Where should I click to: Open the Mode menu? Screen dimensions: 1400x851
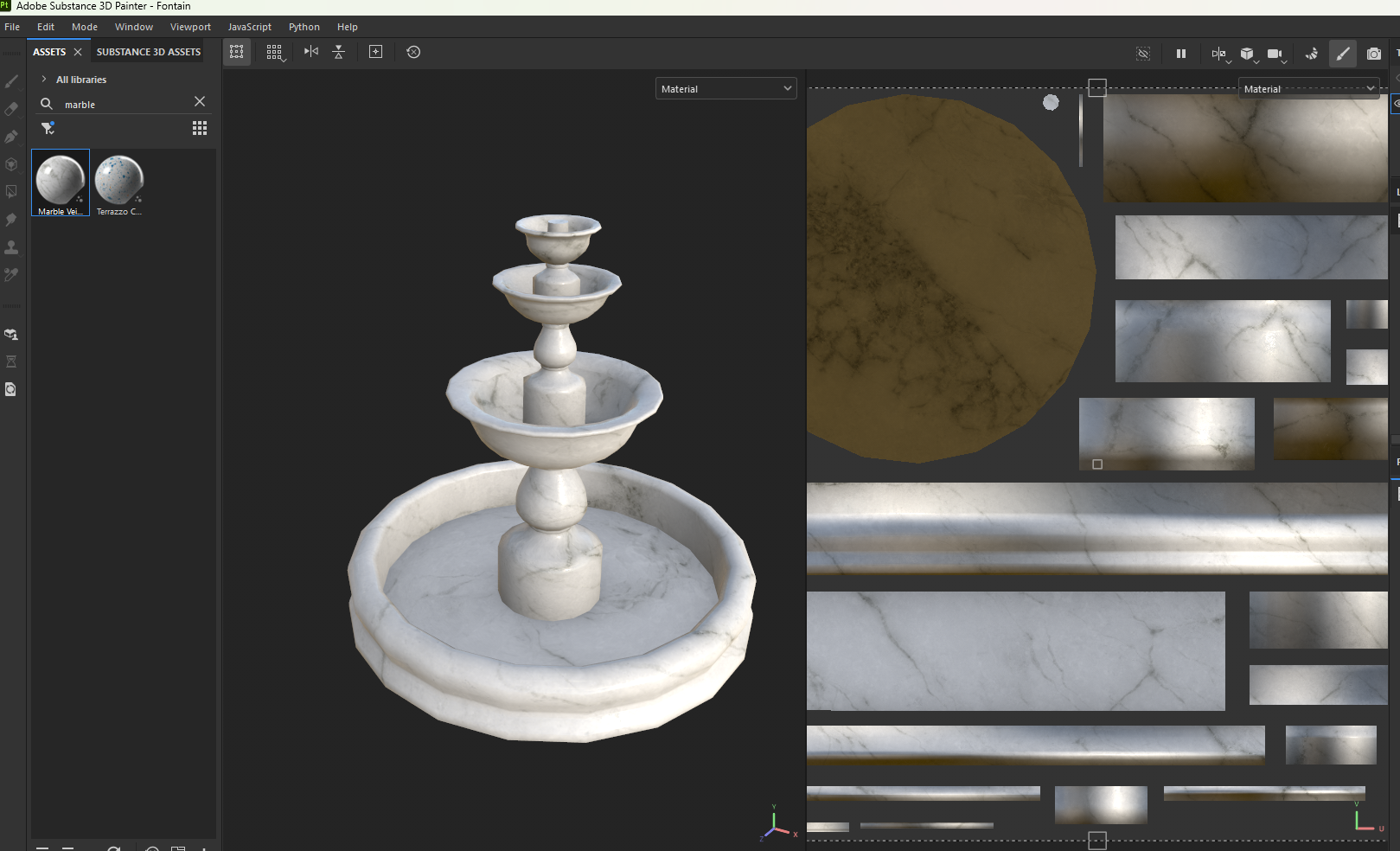[85, 27]
